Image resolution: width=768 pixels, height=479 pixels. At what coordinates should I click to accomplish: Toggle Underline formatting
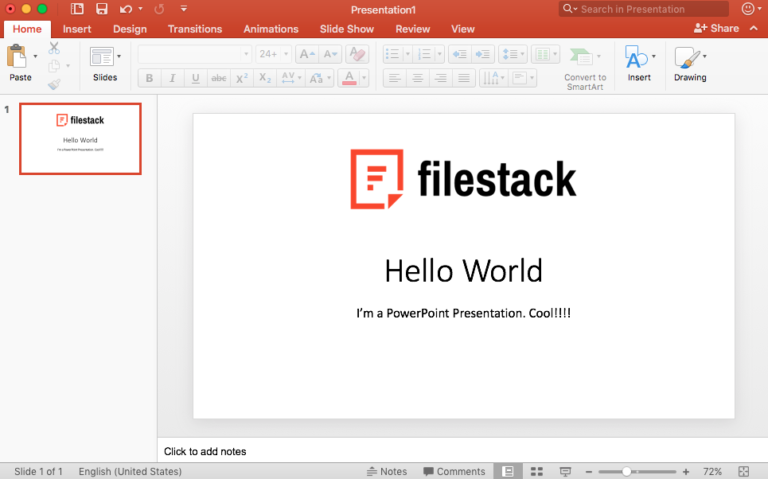pos(195,78)
